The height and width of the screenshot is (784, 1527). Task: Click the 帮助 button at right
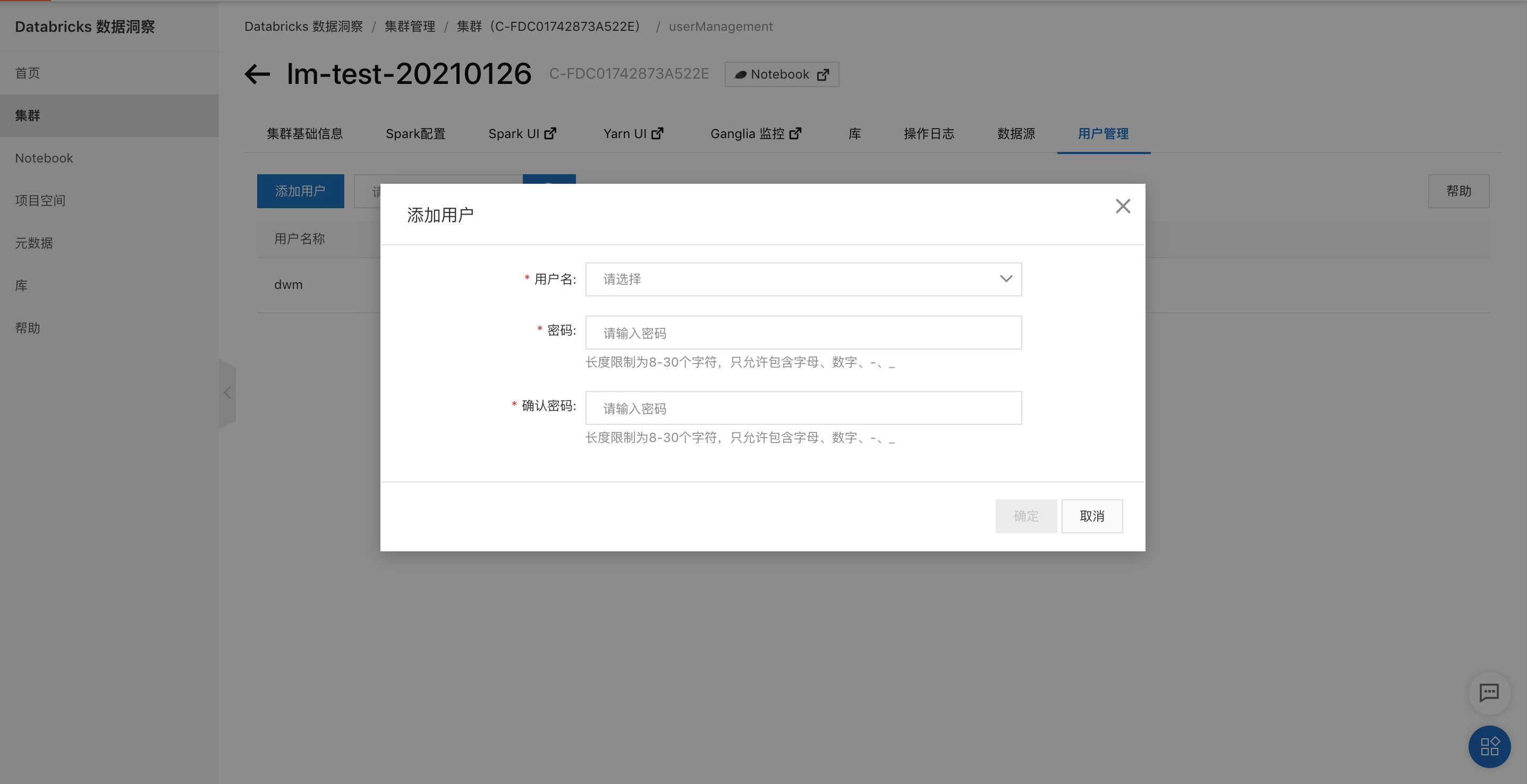(1458, 191)
